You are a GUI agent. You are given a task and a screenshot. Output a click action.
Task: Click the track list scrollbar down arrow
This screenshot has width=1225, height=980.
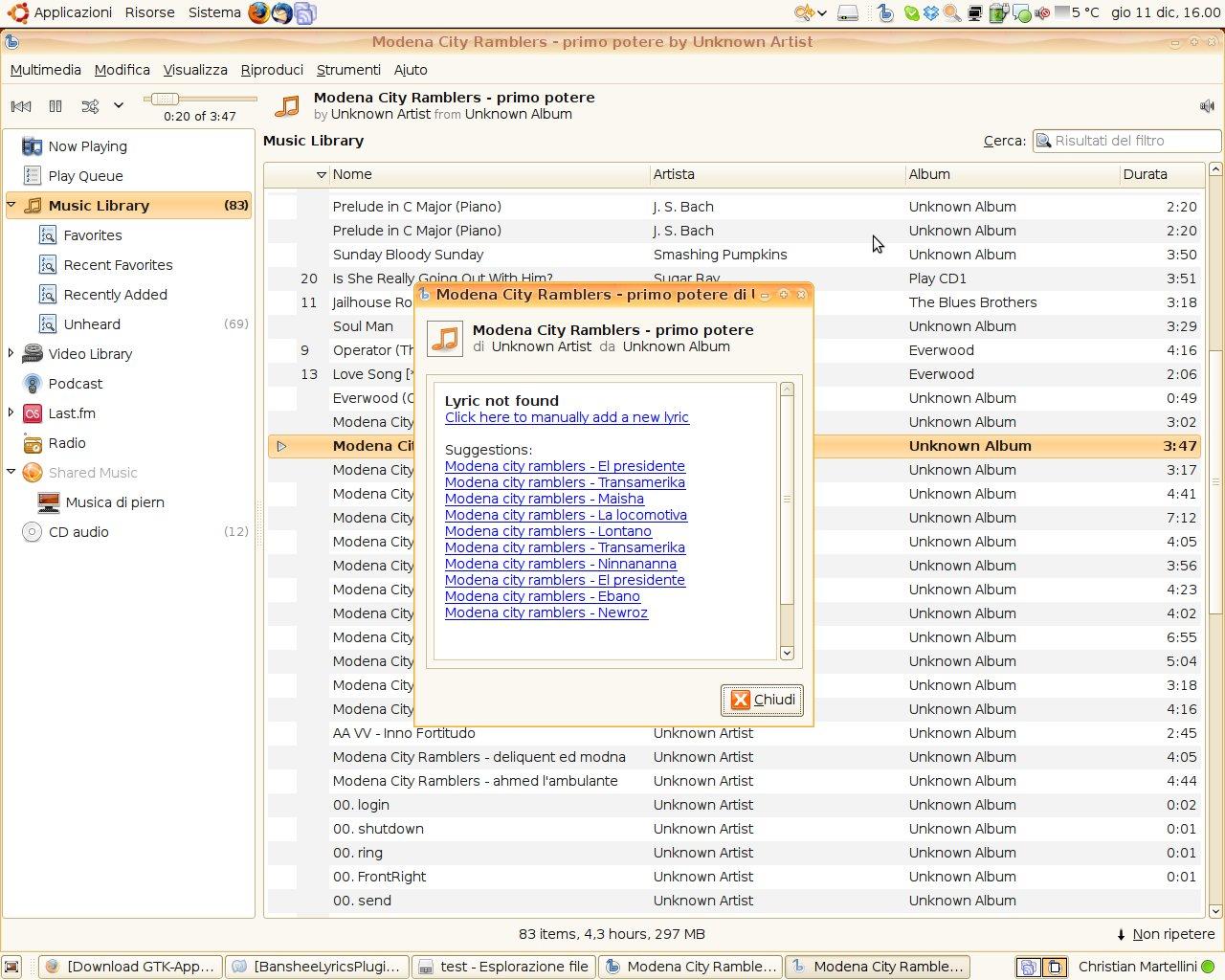point(1215,911)
